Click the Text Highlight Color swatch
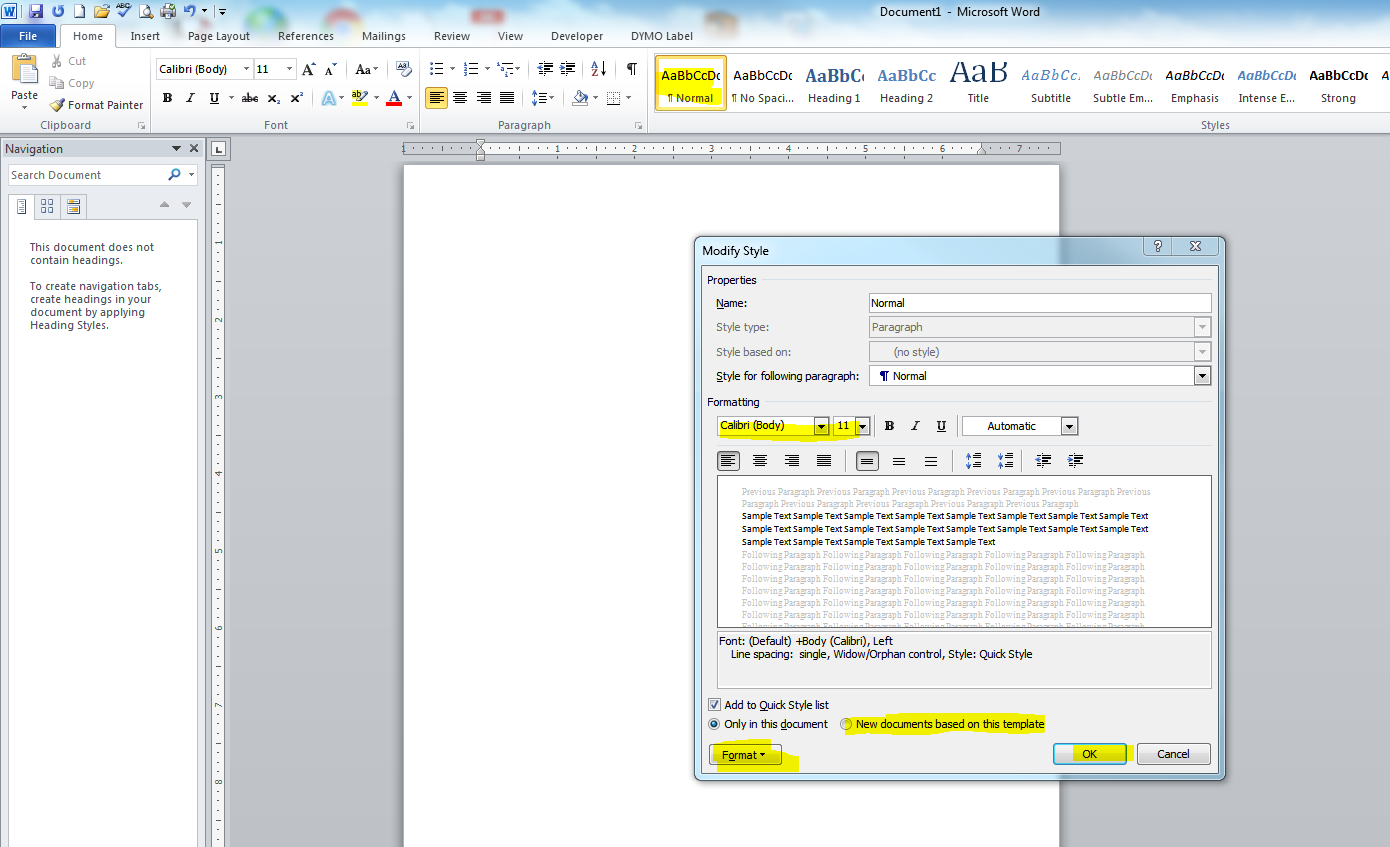Screen dimensions: 1390x847 click(359, 98)
